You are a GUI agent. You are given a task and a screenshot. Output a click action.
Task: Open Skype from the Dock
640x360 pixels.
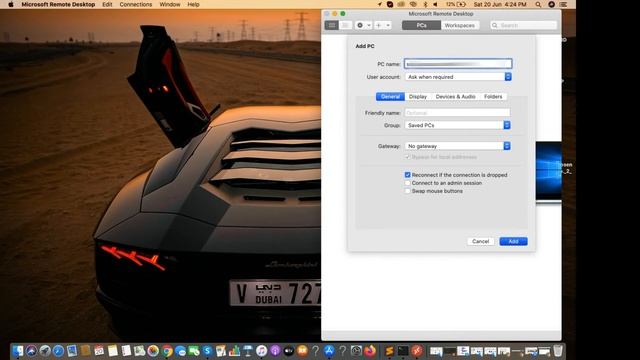pos(207,351)
